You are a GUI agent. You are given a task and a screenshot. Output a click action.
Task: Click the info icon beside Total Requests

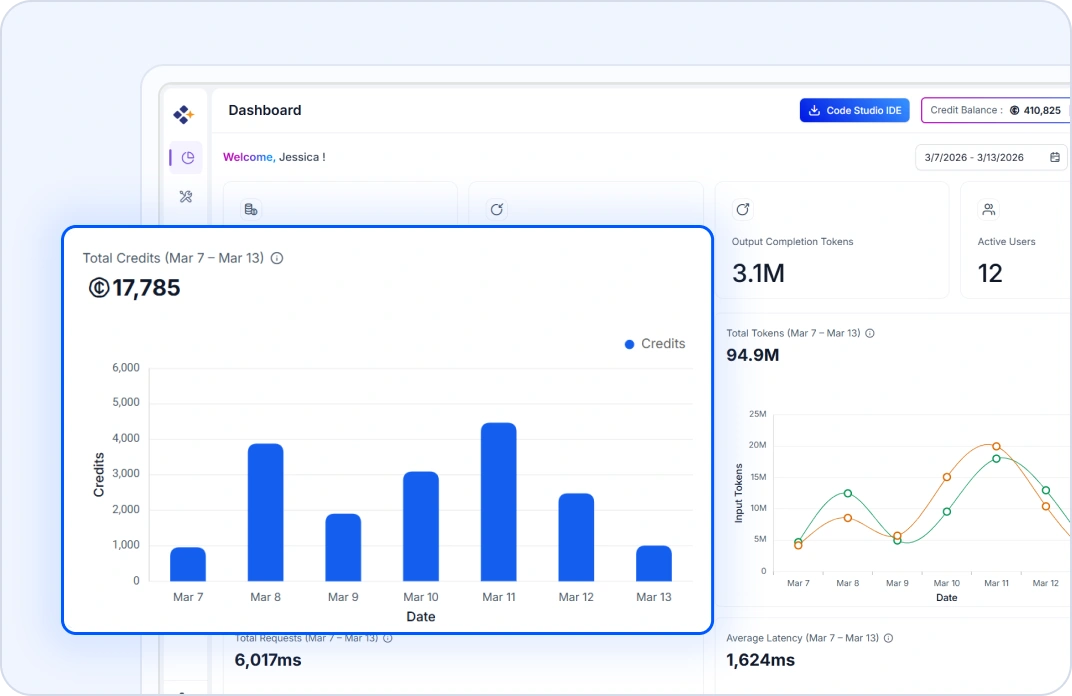[x=388, y=637]
